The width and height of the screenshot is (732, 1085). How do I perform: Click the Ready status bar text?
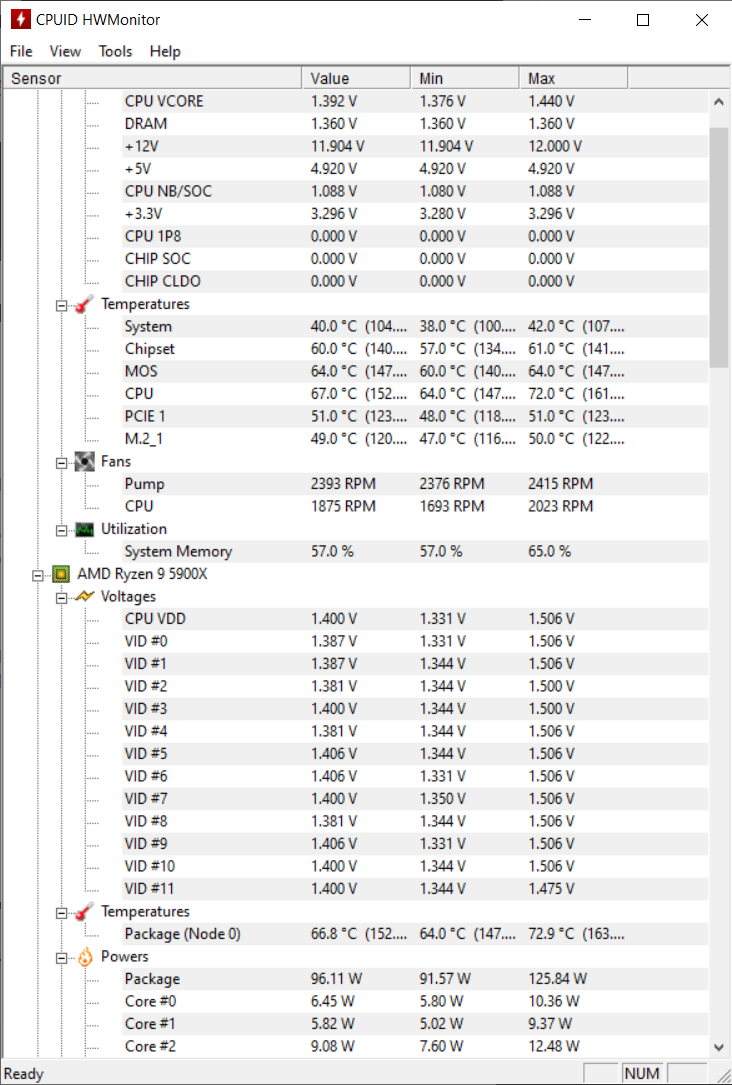pos(24,1074)
